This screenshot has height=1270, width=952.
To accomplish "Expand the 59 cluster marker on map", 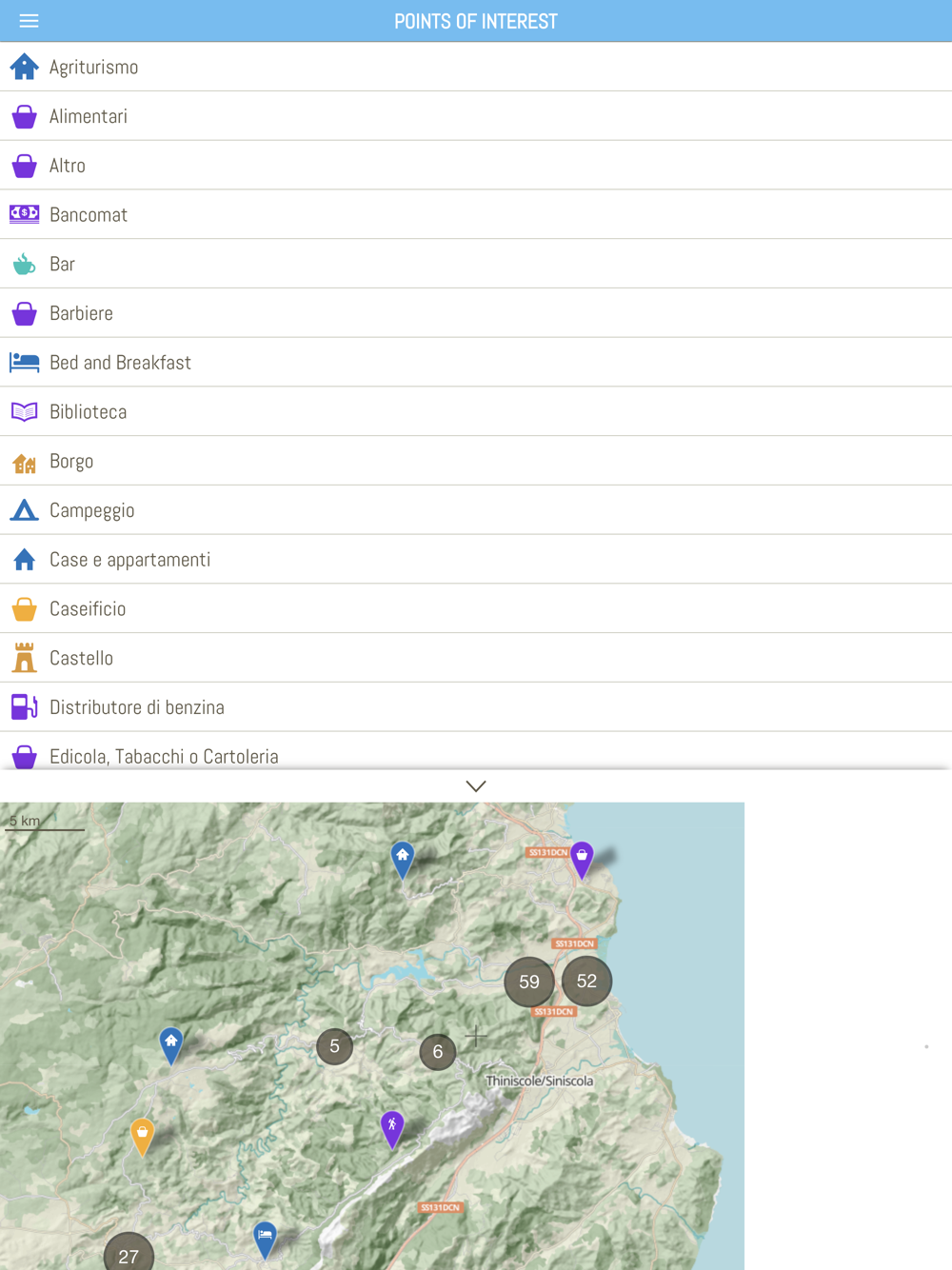I will click(528, 982).
